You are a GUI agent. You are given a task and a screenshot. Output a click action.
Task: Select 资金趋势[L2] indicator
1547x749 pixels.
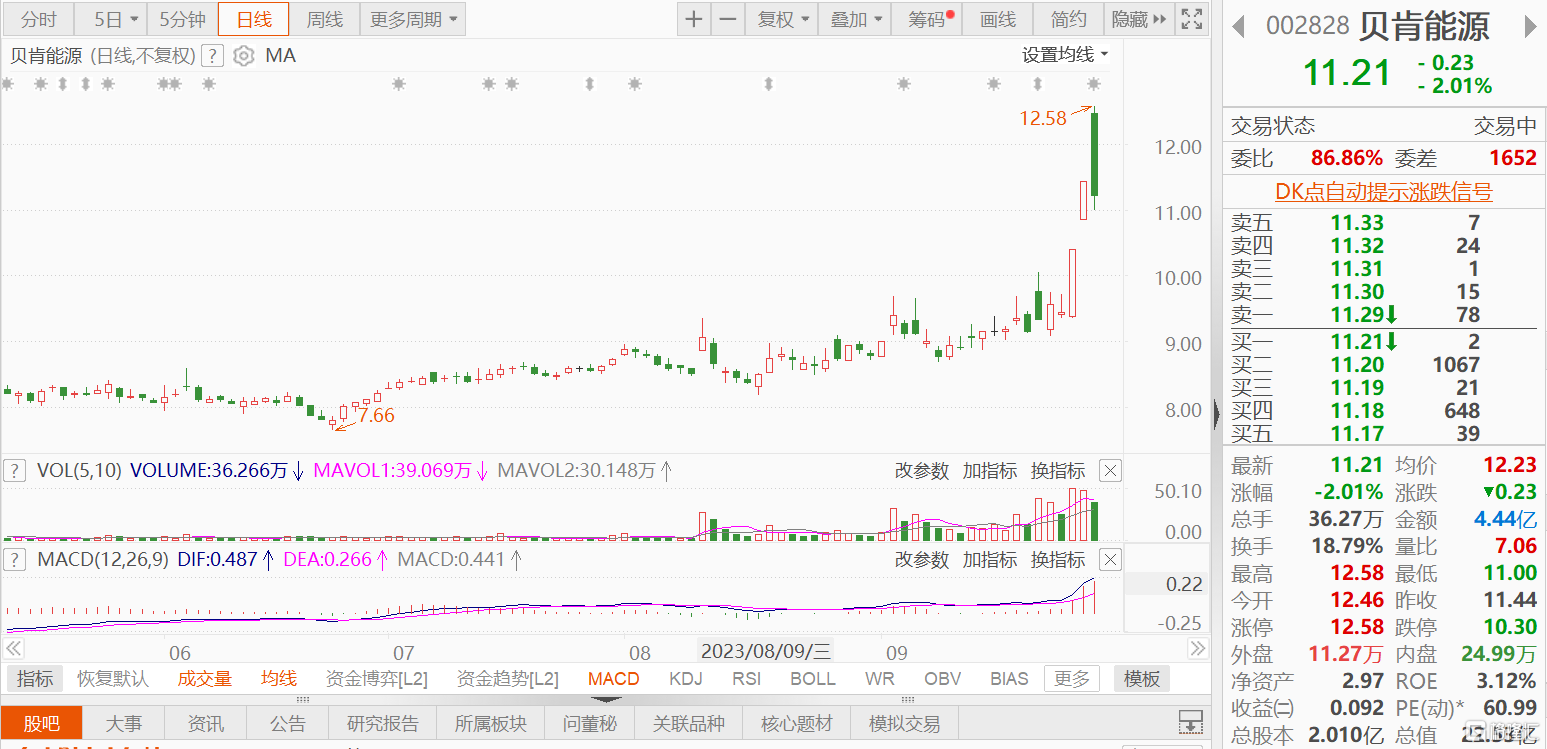click(x=508, y=679)
